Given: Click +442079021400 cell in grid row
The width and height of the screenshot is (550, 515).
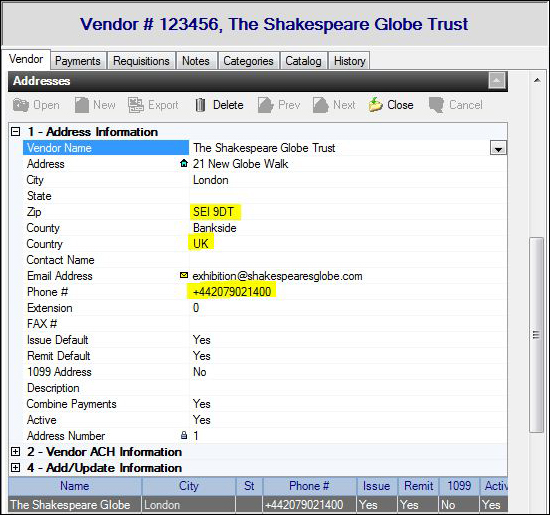Looking at the screenshot, I should [x=309, y=505].
